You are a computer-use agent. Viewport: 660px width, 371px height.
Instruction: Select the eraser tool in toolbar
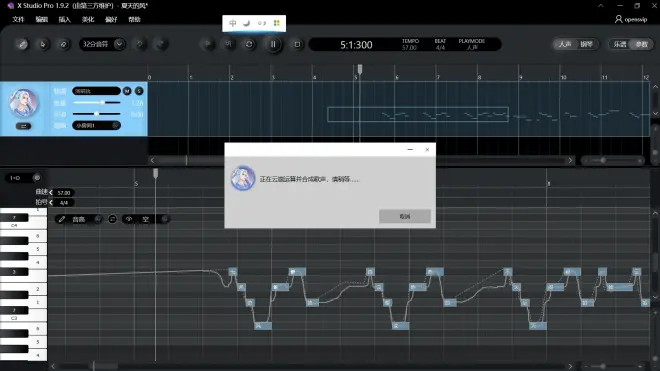tap(64, 44)
